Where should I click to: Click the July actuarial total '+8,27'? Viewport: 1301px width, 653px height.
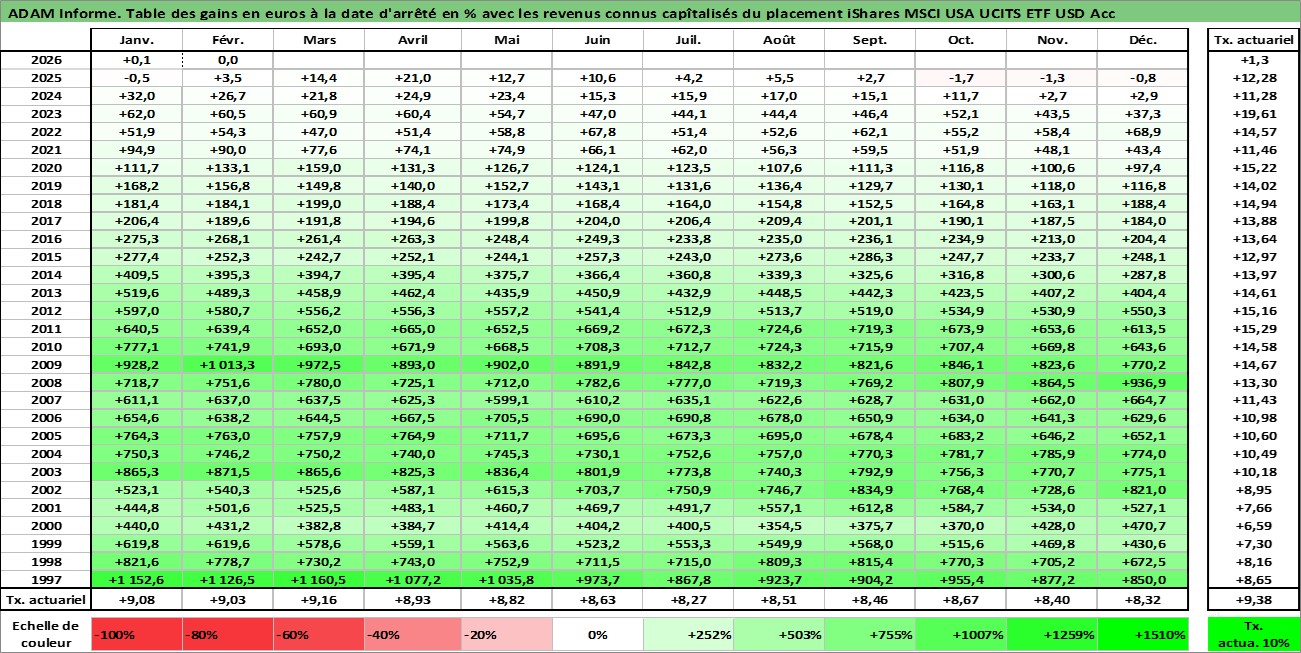(x=688, y=600)
